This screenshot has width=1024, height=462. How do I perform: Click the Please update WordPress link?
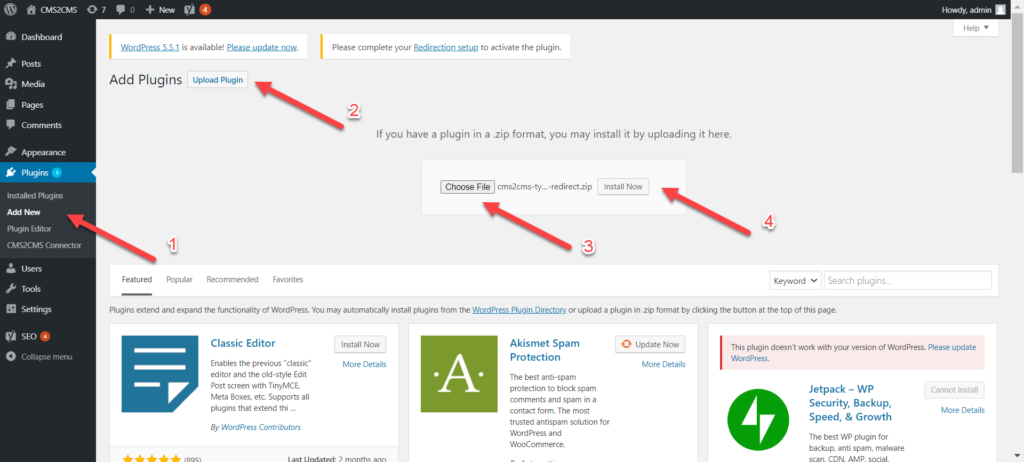pos(854,353)
